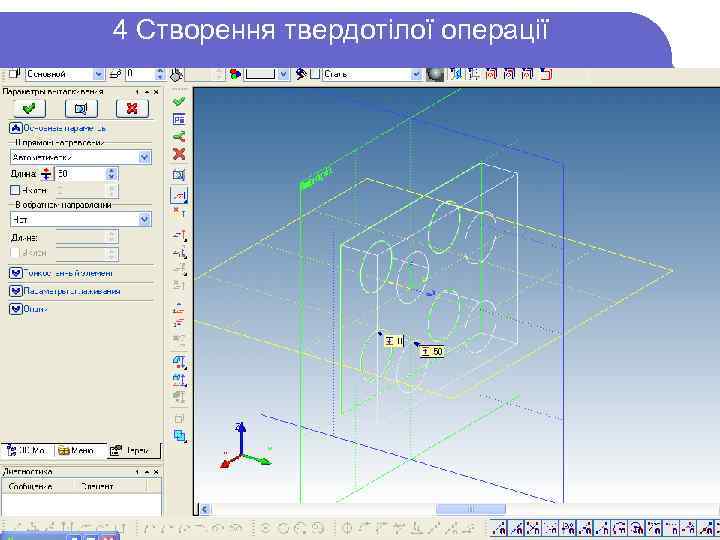Click the last red-blue rotate icon in top toolbar

coord(546,74)
